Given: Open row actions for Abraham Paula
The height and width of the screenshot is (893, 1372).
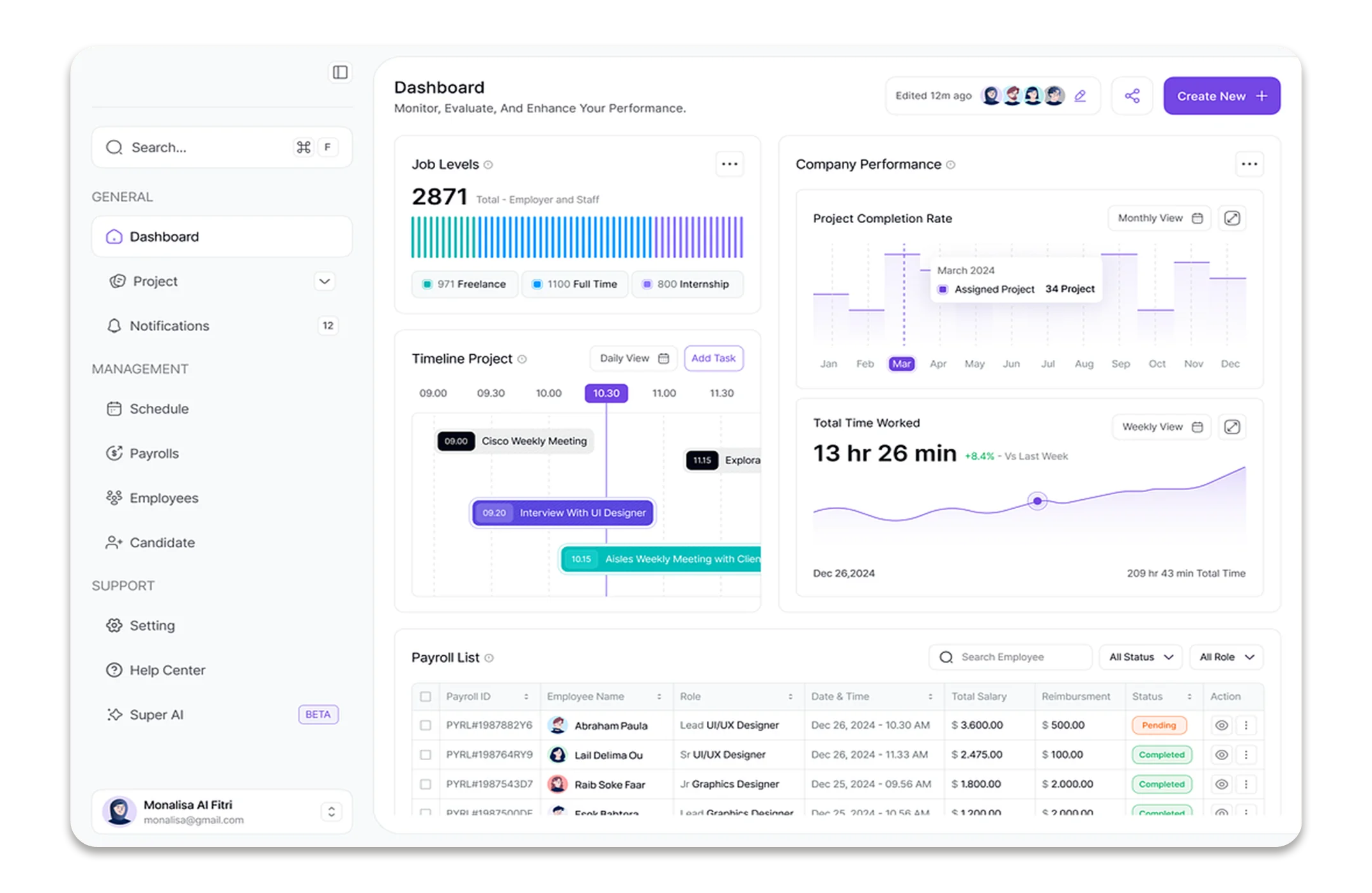Looking at the screenshot, I should pos(1245,725).
